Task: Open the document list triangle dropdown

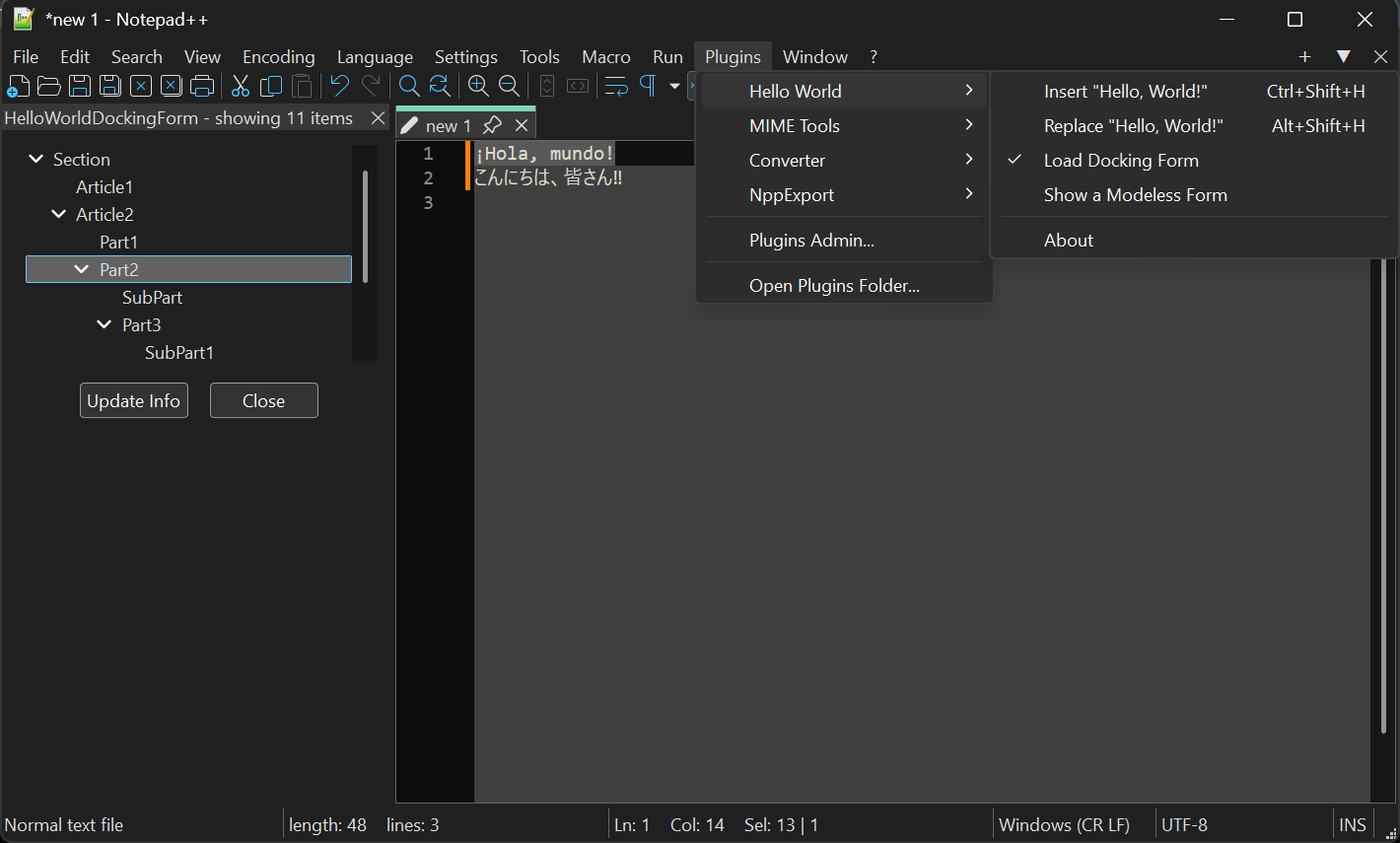Action: pyautogui.click(x=1343, y=57)
